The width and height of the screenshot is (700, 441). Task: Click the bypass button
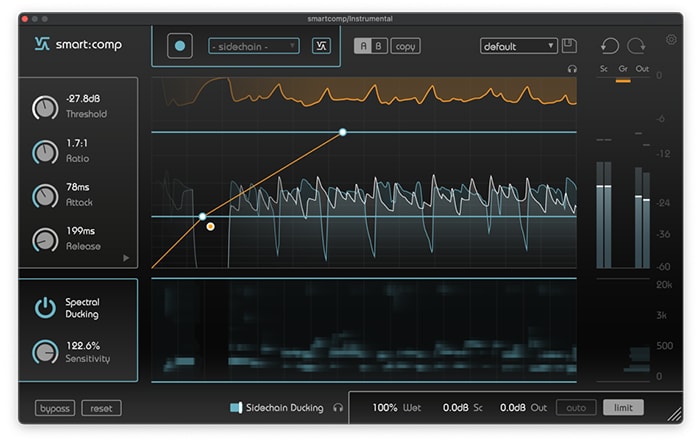(55, 408)
